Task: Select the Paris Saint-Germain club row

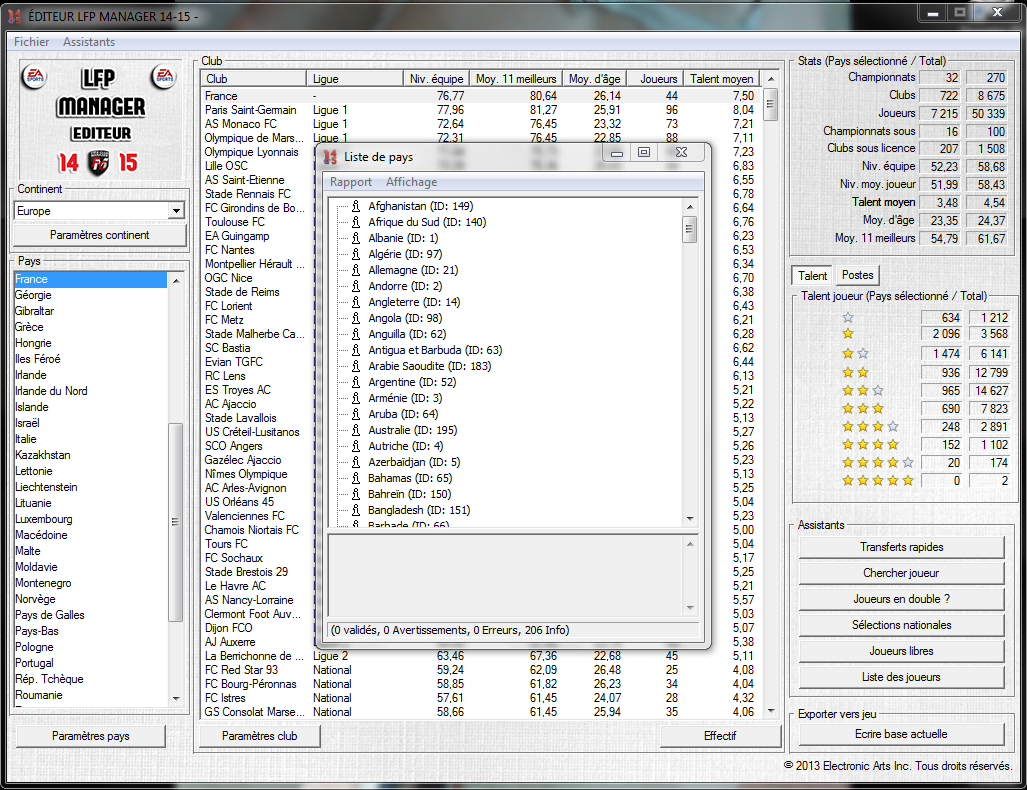Action: [x=481, y=110]
